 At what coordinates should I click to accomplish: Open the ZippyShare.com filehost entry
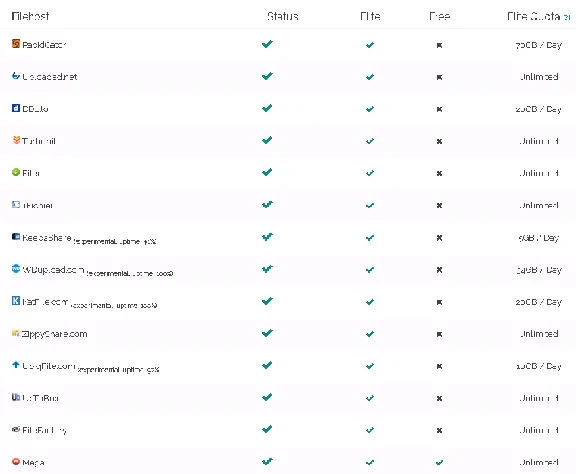54,334
